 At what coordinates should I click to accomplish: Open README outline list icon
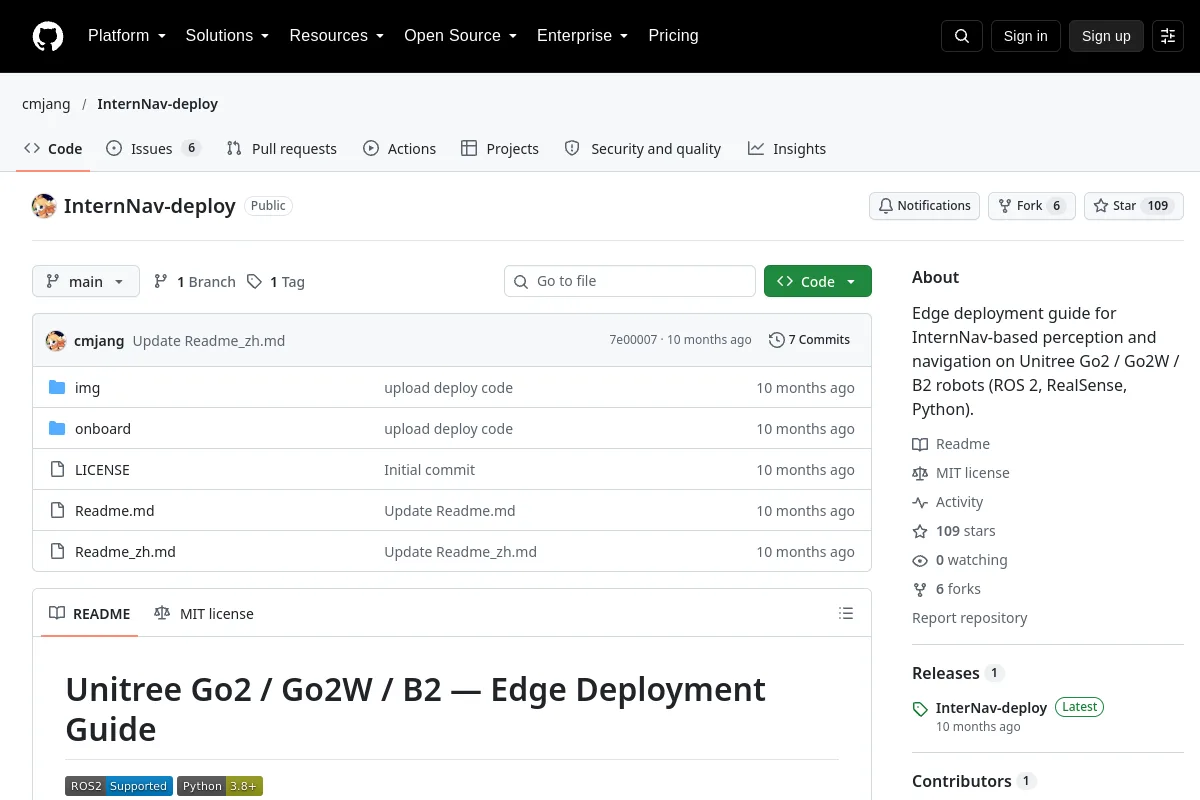tap(846, 613)
